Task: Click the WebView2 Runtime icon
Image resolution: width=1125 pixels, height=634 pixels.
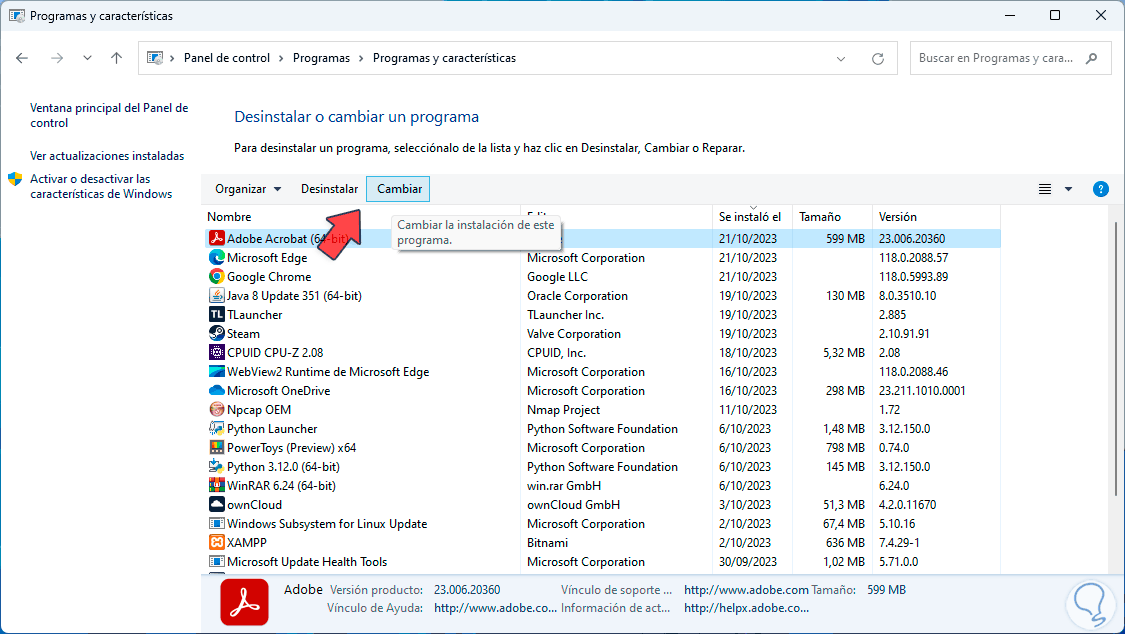Action: coord(216,372)
